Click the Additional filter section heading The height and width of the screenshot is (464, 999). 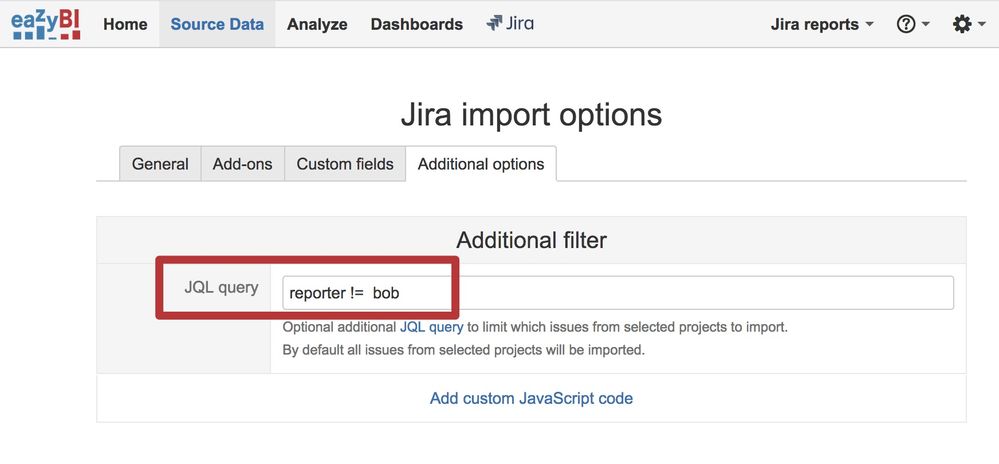(531, 240)
